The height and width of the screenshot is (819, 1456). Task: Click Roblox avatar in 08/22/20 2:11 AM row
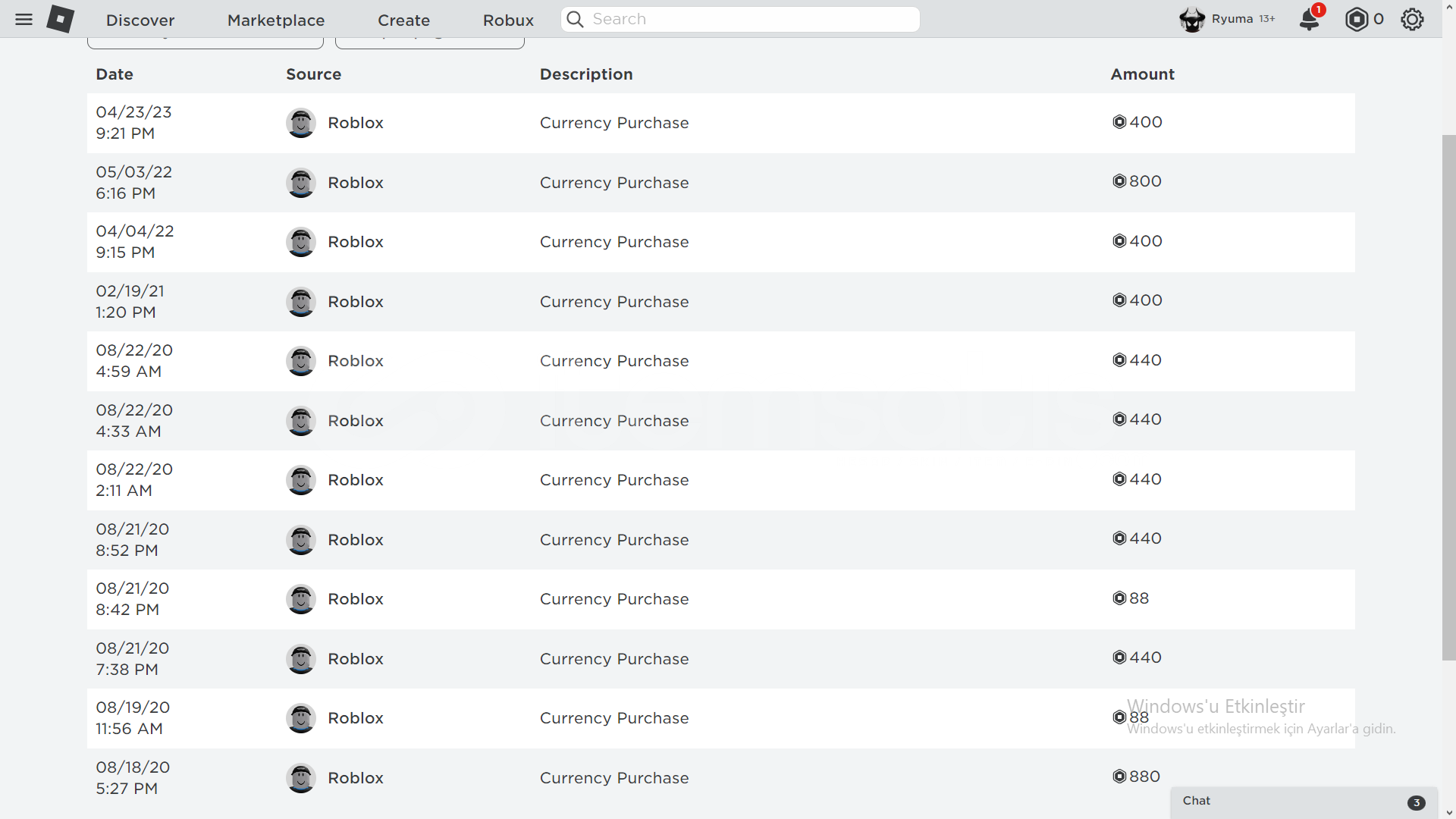pyautogui.click(x=301, y=480)
